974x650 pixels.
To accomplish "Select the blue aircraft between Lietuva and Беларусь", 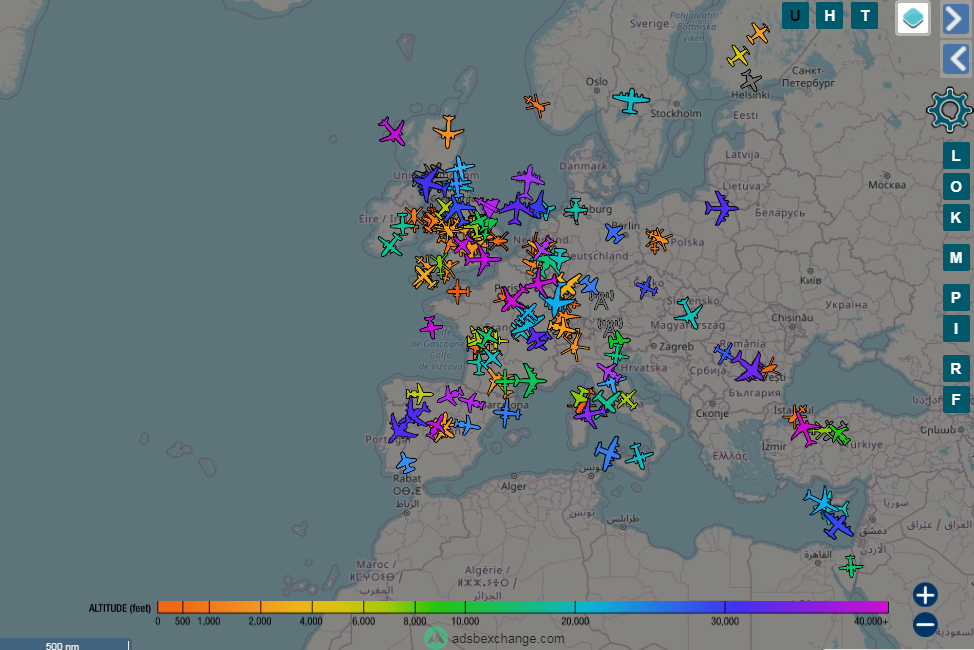I will 721,208.
